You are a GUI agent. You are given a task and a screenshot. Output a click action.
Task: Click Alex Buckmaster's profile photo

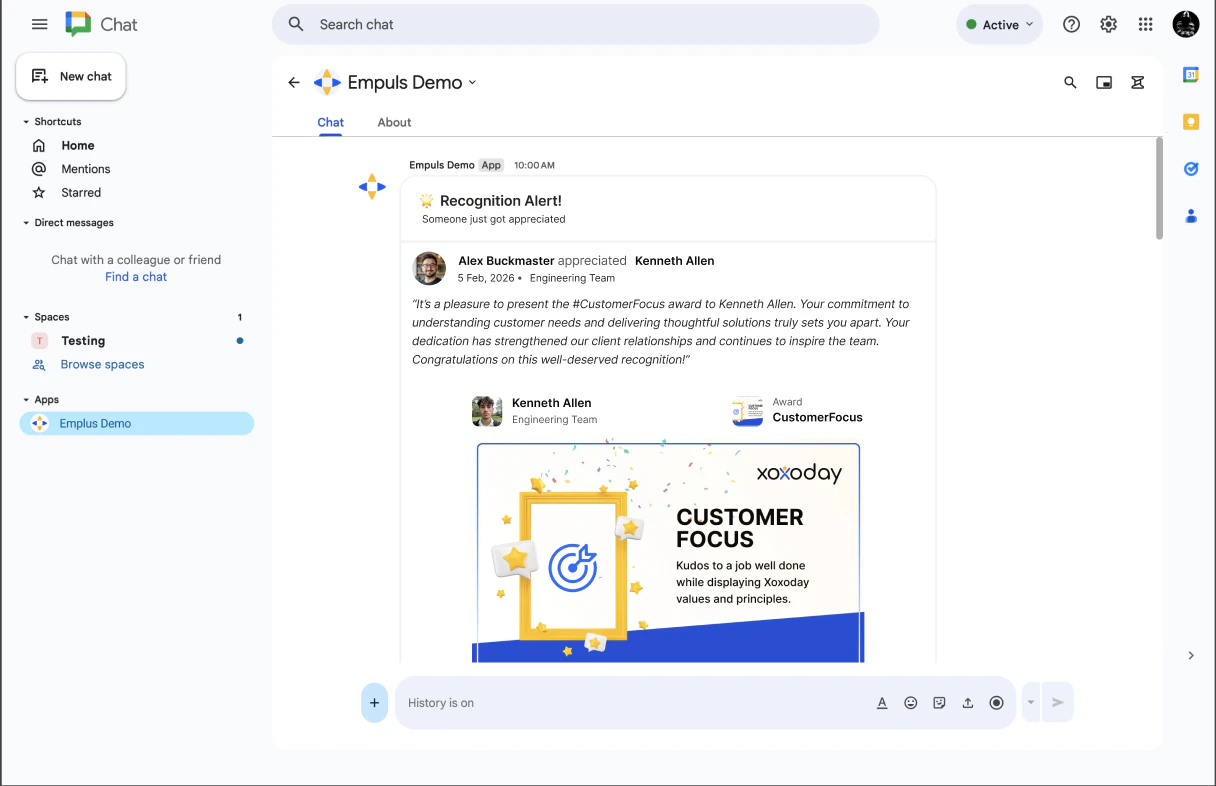430,268
